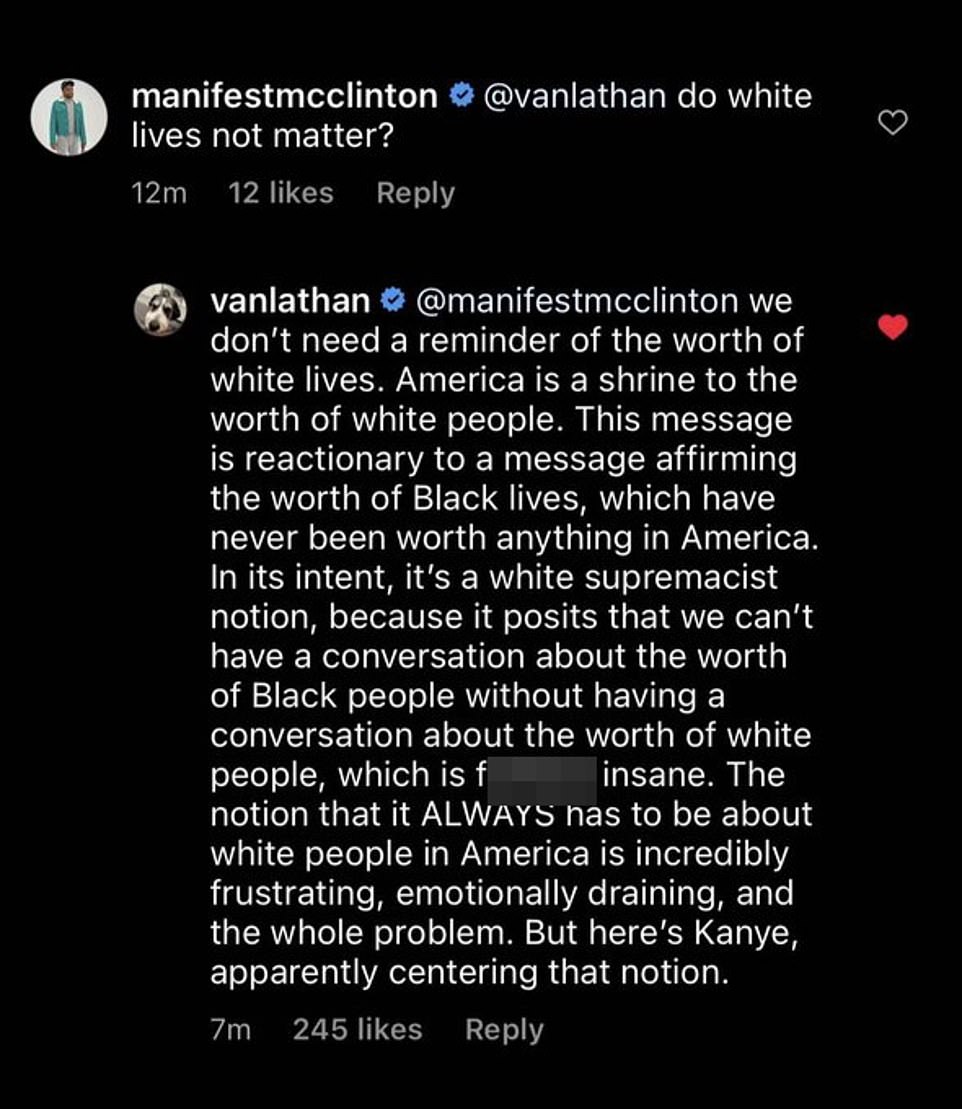962x1109 pixels.
Task: Click the 12m timestamp
Action: (159, 193)
